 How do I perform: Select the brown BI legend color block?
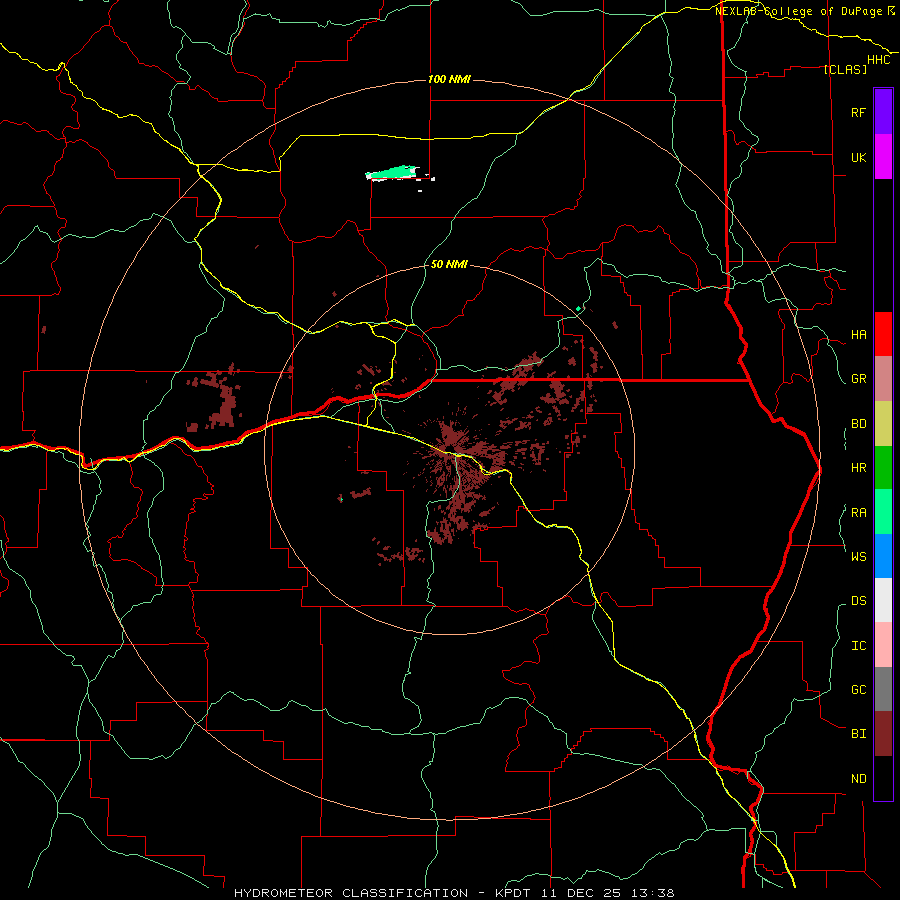click(x=883, y=734)
